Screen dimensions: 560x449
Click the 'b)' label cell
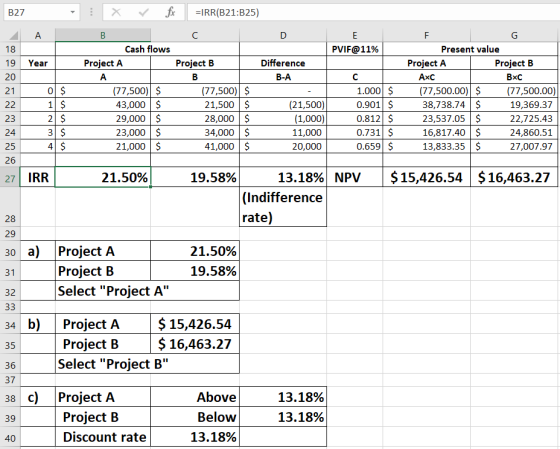[x=38, y=324]
